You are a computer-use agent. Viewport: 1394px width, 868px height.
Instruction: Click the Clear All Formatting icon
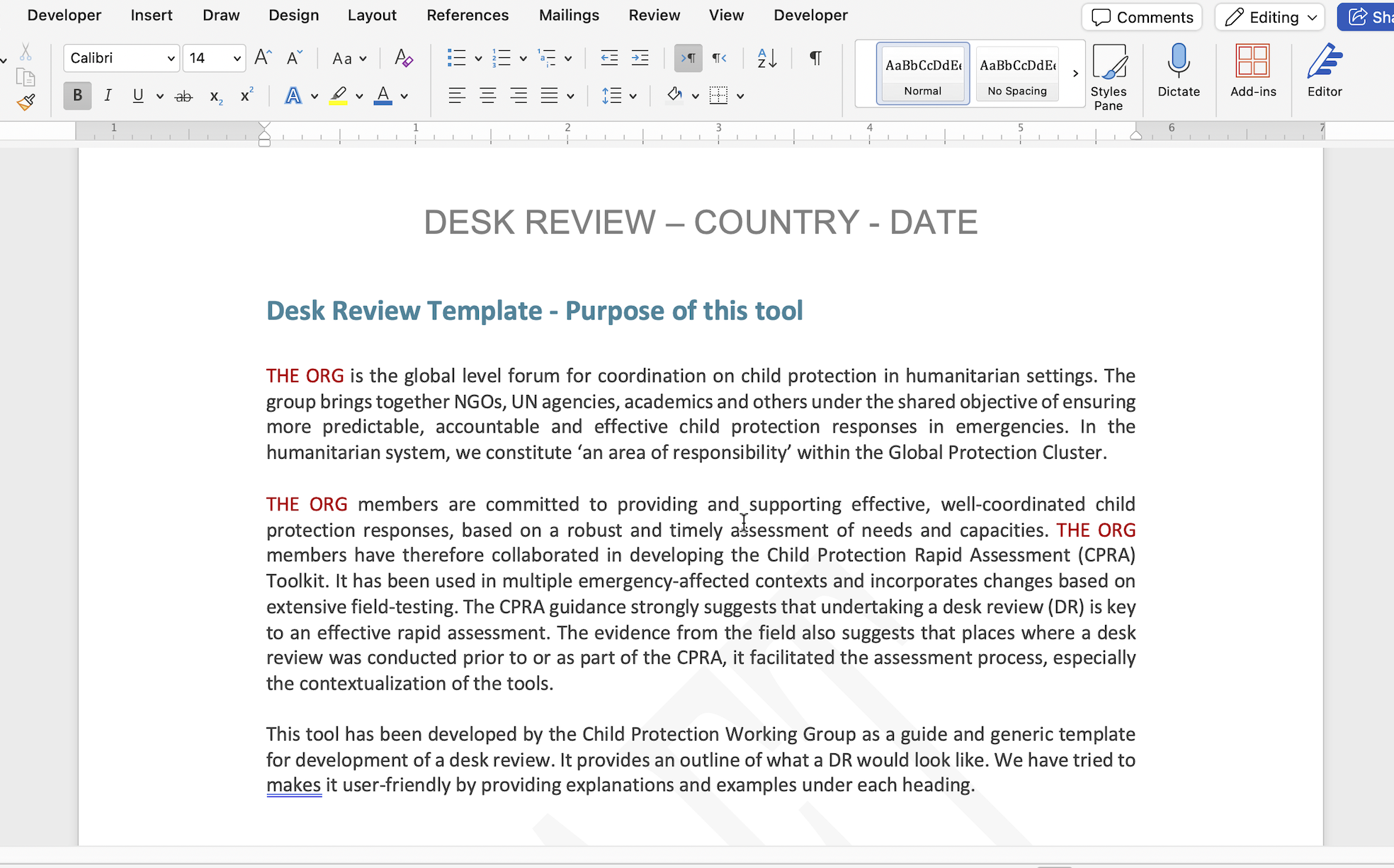point(403,58)
